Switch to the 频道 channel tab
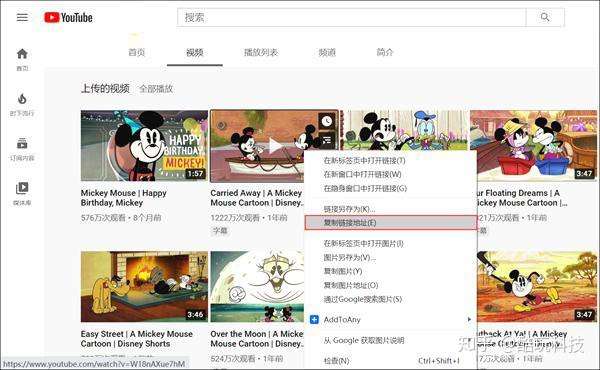The height and width of the screenshot is (370, 600). coord(327,52)
